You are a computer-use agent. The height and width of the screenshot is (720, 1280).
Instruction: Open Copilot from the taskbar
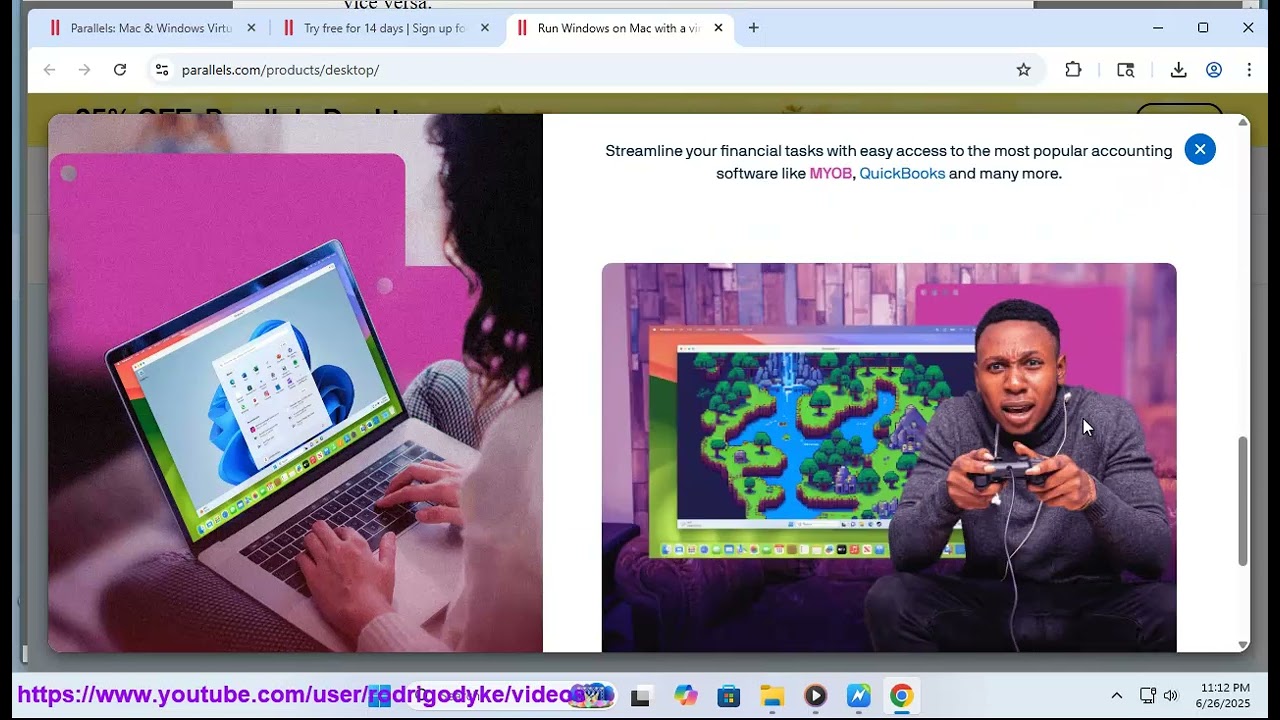(x=685, y=696)
